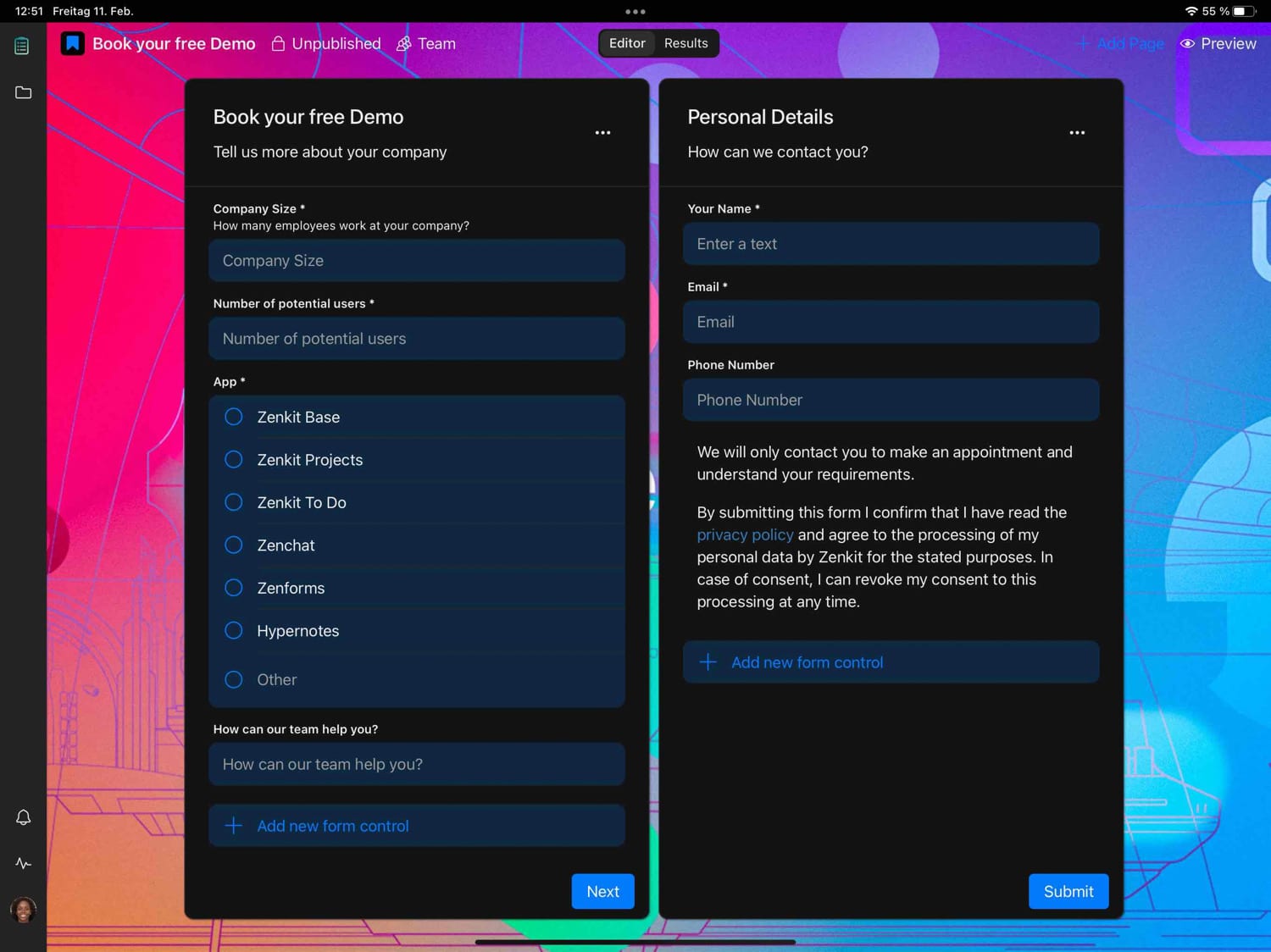Select the Zenkit Projects radio option
Screen dimensions: 1271x952
pos(234,460)
